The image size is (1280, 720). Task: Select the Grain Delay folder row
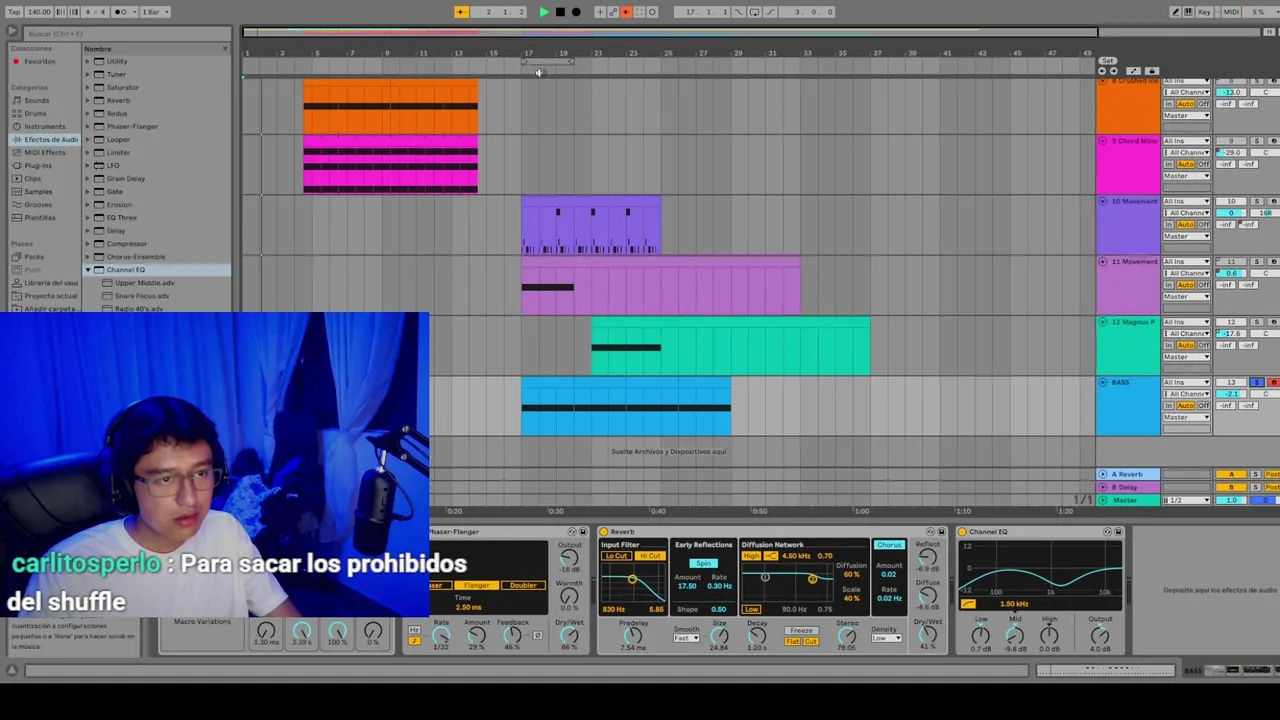157,178
